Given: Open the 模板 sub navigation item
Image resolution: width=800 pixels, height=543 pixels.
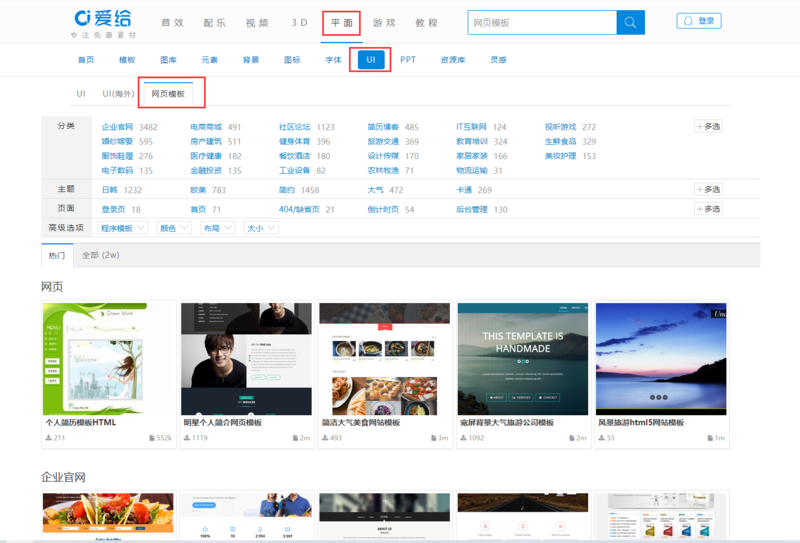Looking at the screenshot, I should (127, 60).
